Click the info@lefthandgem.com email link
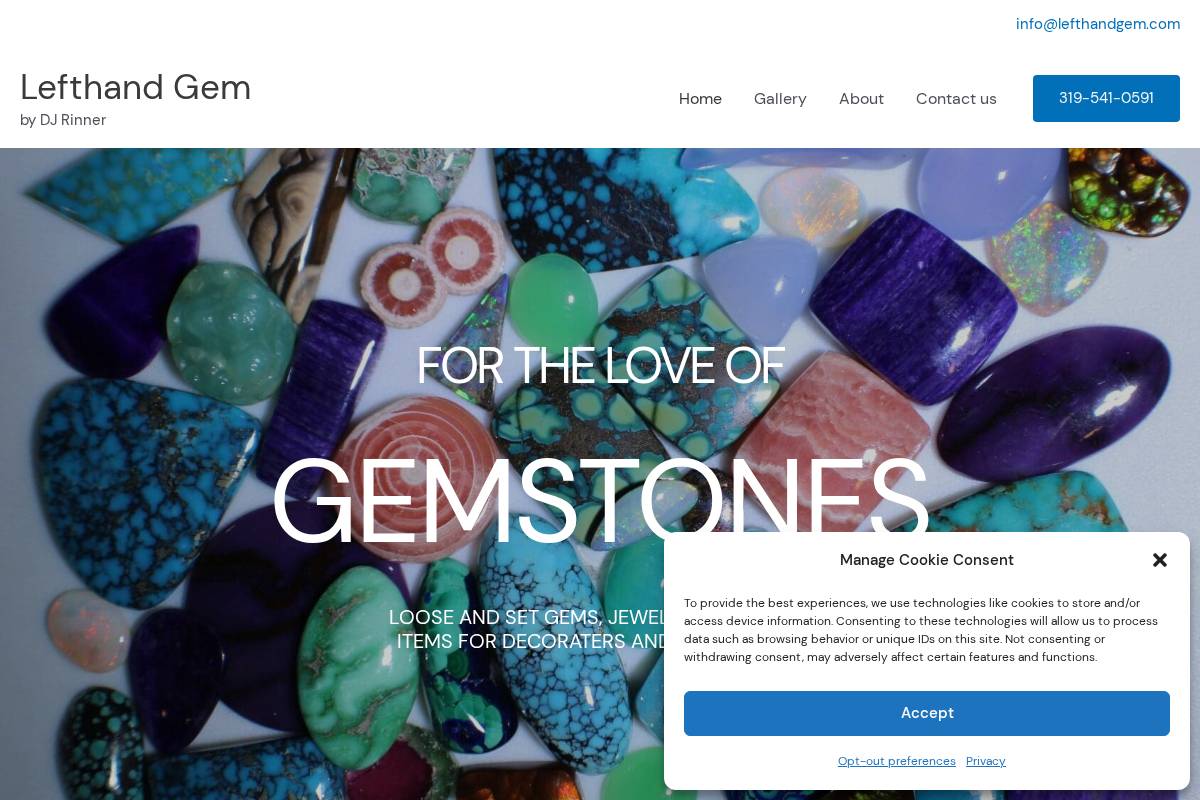1200x800 pixels. tap(1098, 24)
